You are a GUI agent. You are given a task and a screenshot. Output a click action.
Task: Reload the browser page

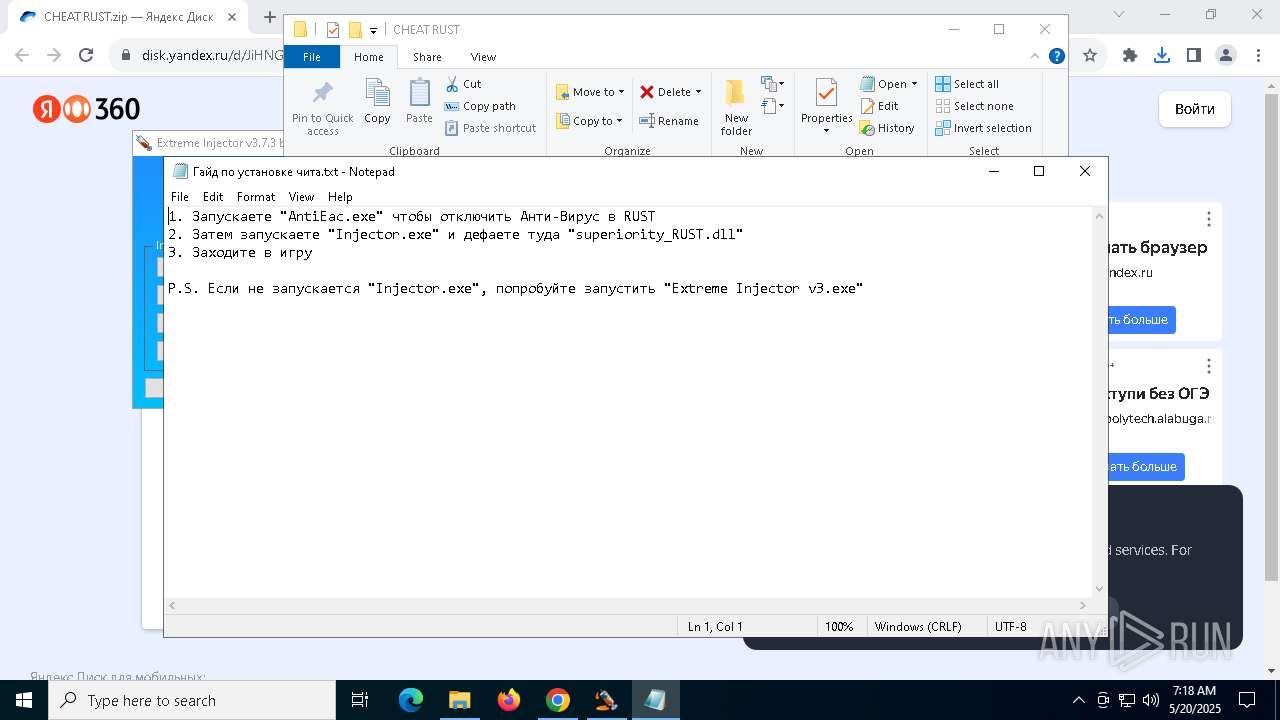(x=86, y=56)
